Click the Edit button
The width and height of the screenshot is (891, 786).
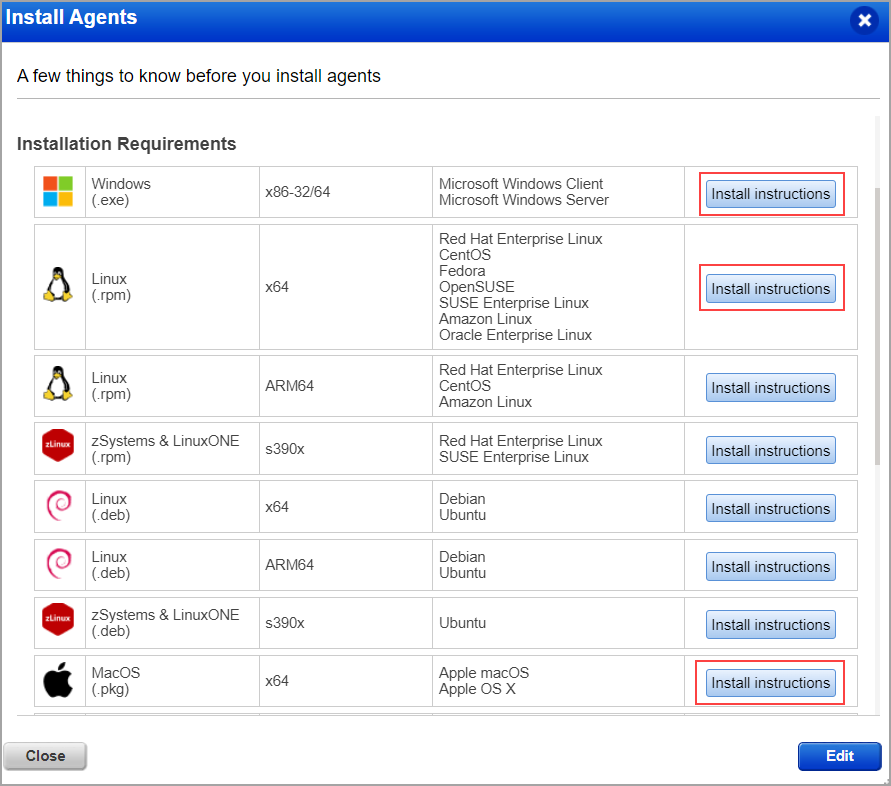(x=839, y=756)
